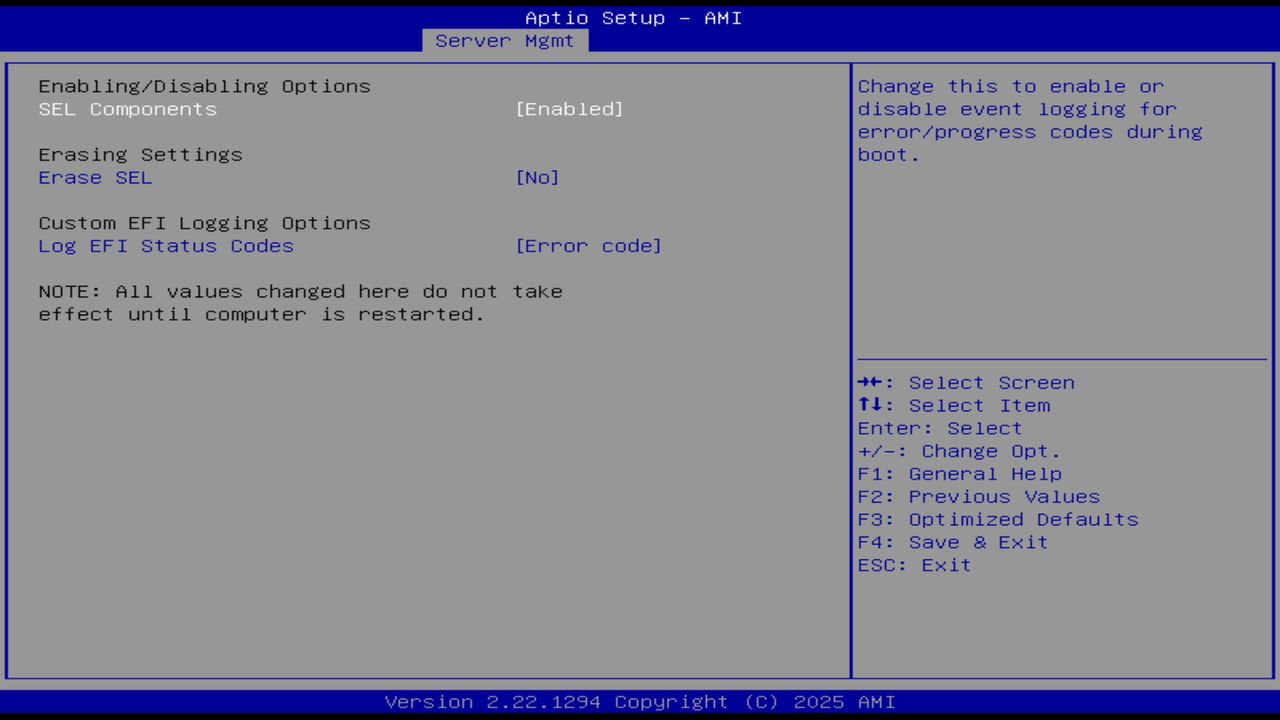Select the Erase SEL option

click(95, 177)
